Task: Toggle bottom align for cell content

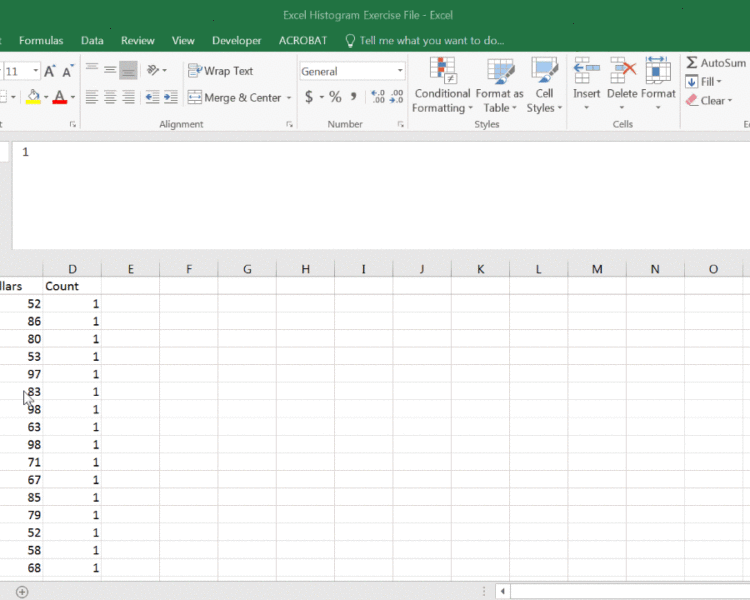Action: click(128, 71)
